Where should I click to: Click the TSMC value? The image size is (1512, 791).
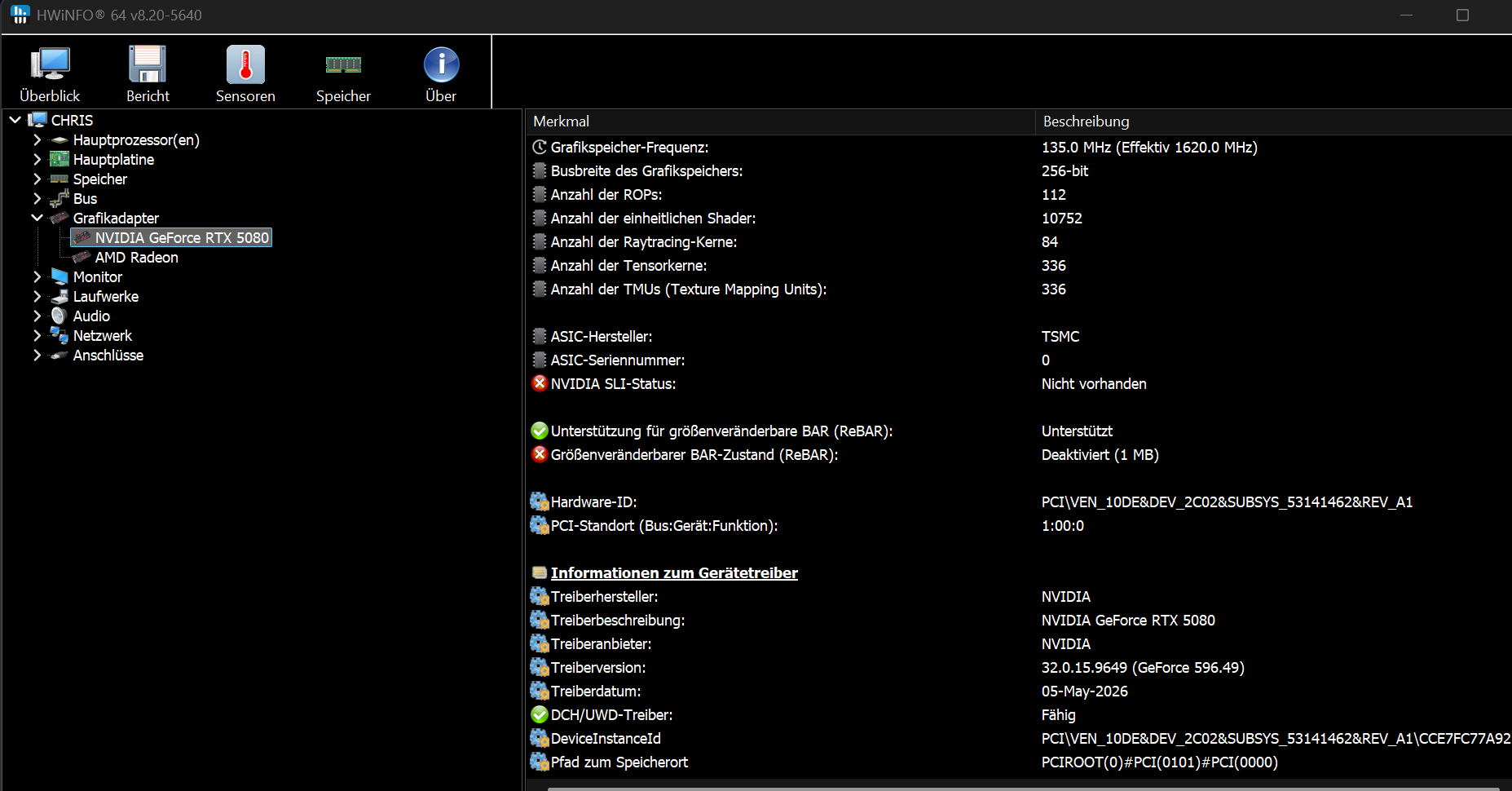pos(1060,336)
